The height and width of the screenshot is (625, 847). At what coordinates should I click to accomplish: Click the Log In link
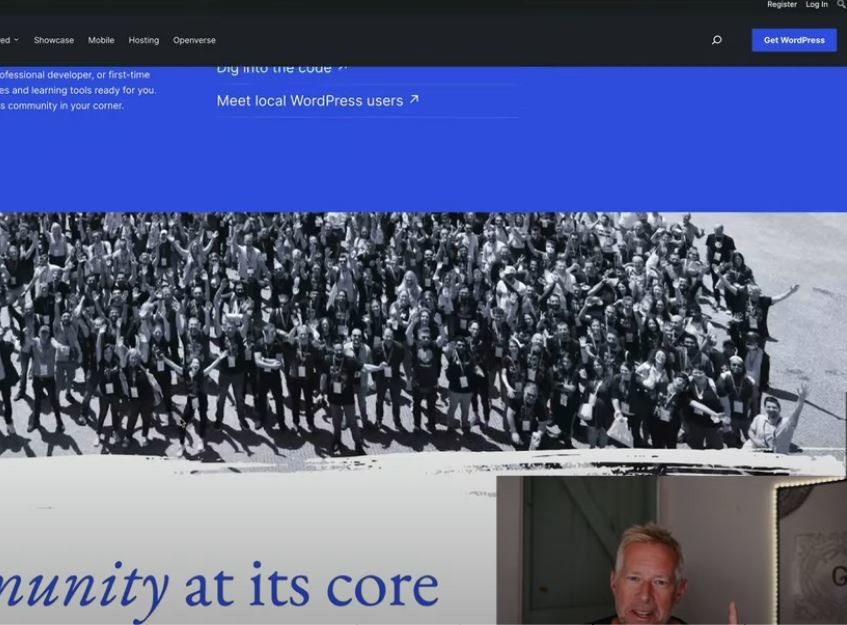[x=817, y=5]
